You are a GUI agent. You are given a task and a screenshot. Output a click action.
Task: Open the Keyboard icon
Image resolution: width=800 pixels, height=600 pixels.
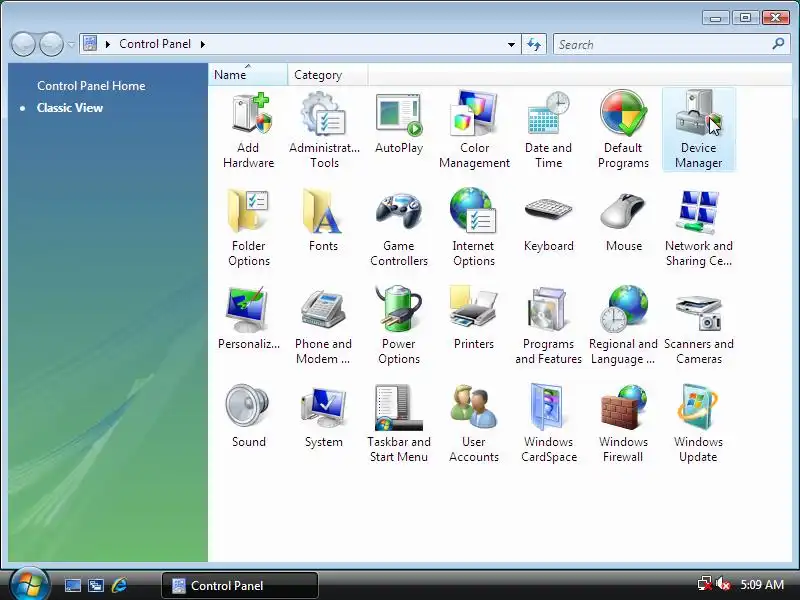tap(548, 221)
